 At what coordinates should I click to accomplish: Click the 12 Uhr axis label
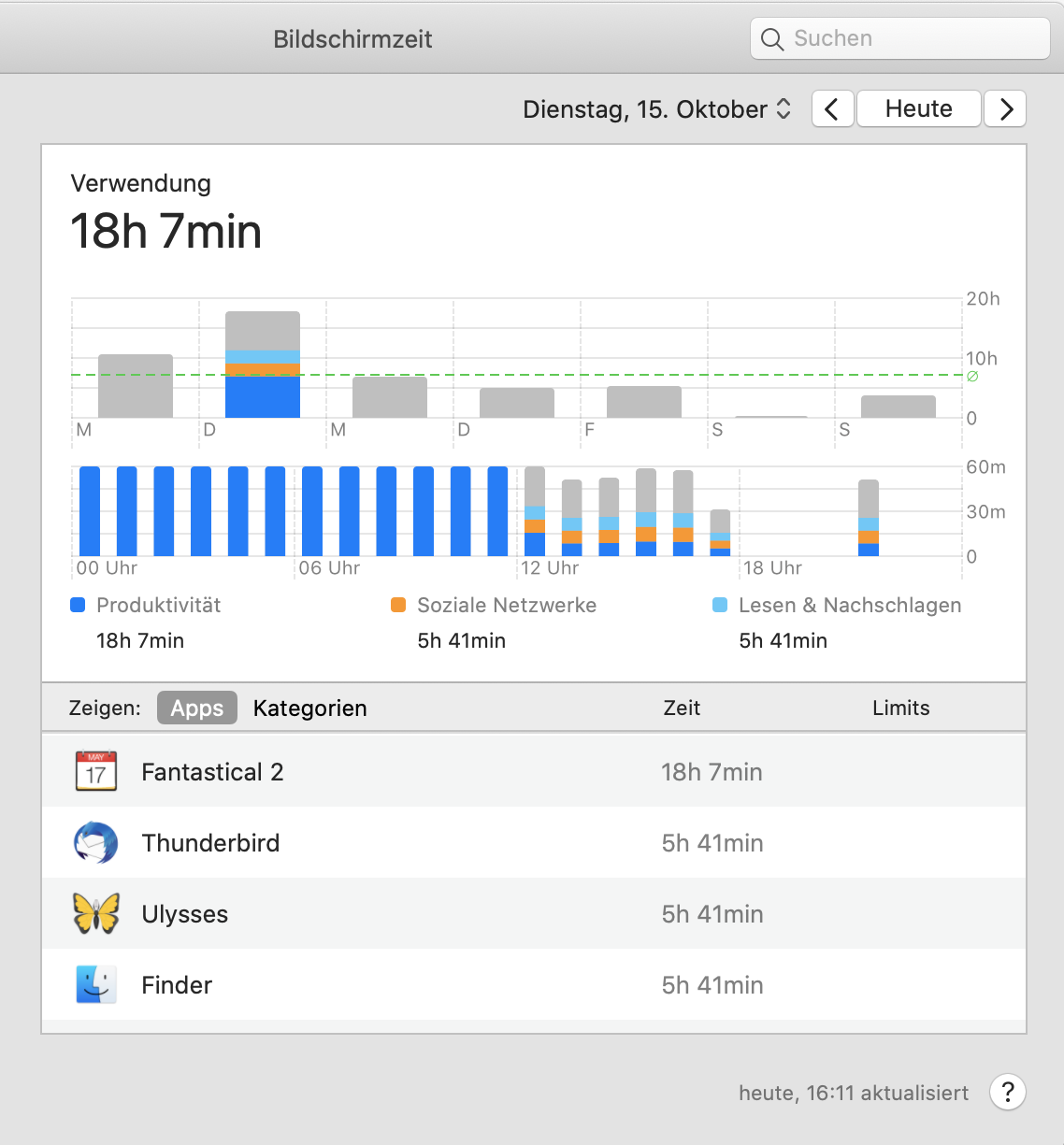(x=550, y=567)
